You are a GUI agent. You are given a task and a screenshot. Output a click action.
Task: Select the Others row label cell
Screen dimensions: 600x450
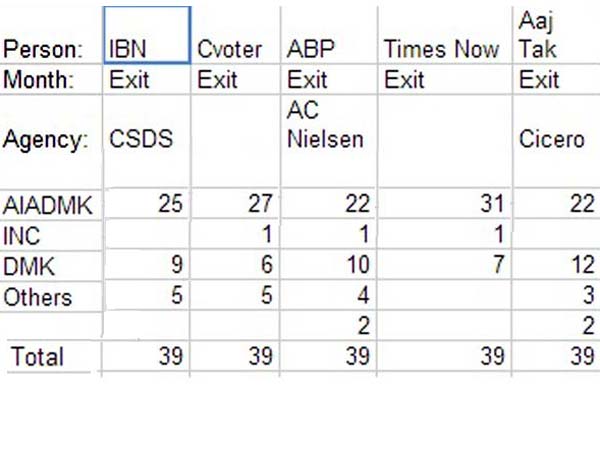tap(50, 297)
